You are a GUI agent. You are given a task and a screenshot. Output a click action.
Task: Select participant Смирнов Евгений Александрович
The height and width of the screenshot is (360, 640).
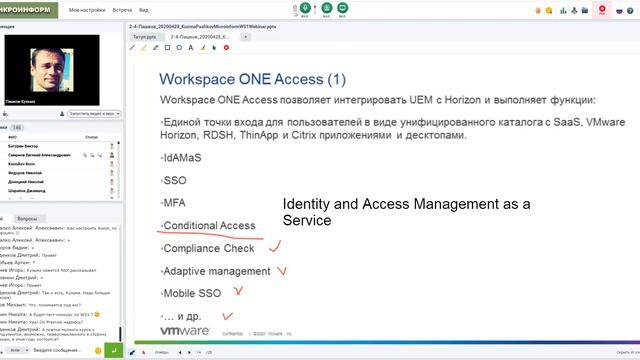39,155
